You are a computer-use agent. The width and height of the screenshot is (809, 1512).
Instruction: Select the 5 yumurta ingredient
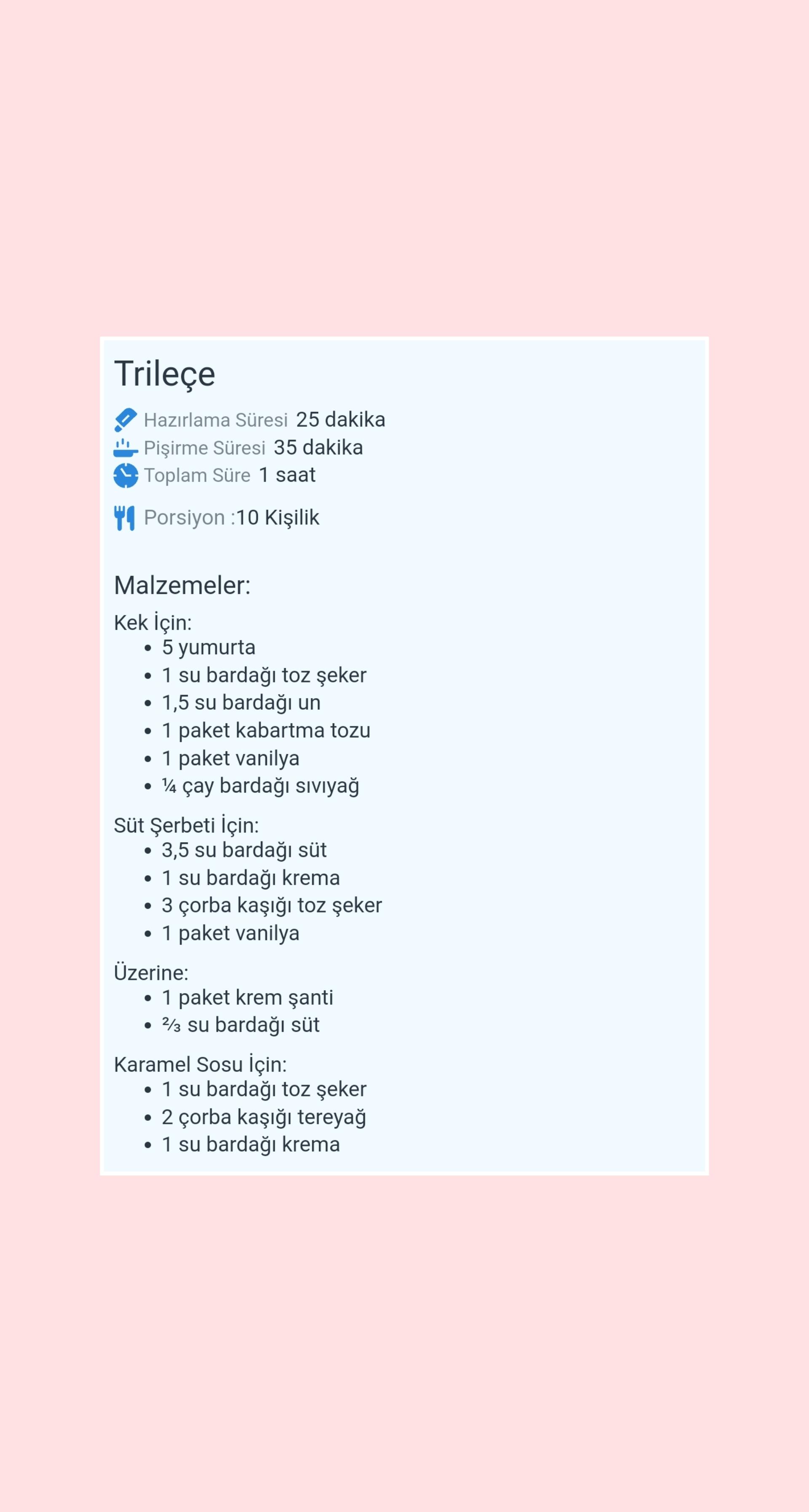[209, 648]
